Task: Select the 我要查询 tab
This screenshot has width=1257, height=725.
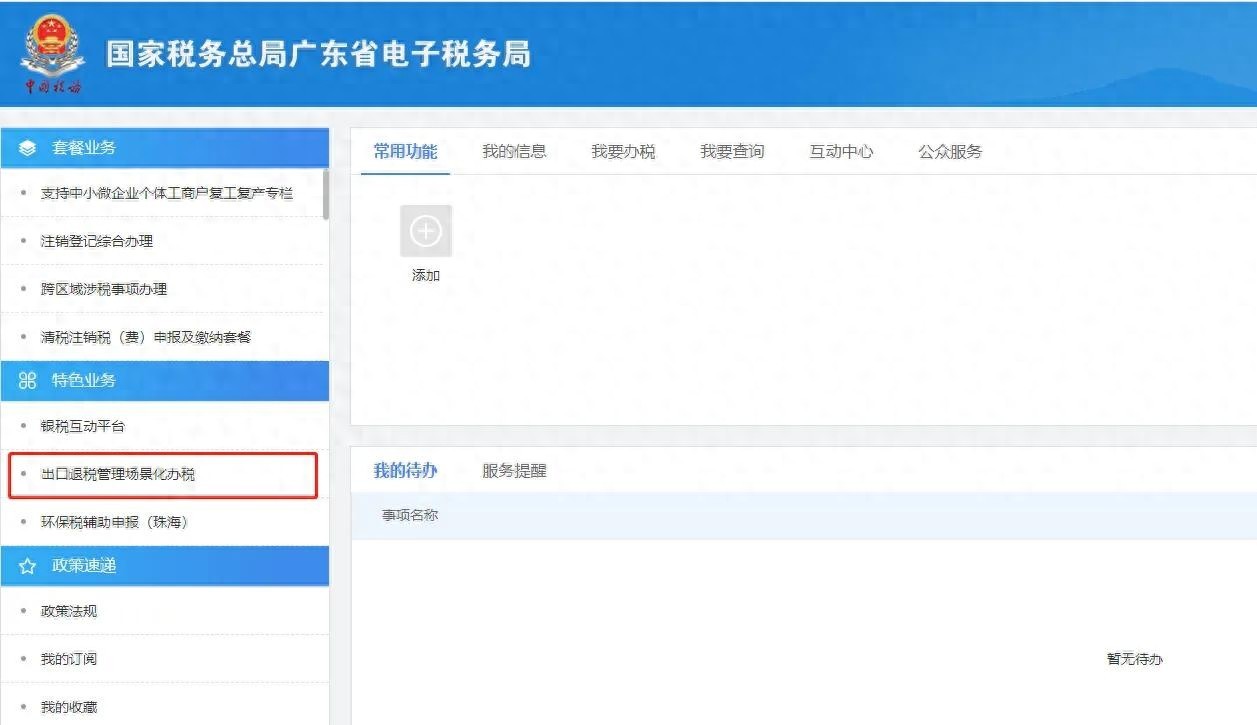Action: point(732,152)
